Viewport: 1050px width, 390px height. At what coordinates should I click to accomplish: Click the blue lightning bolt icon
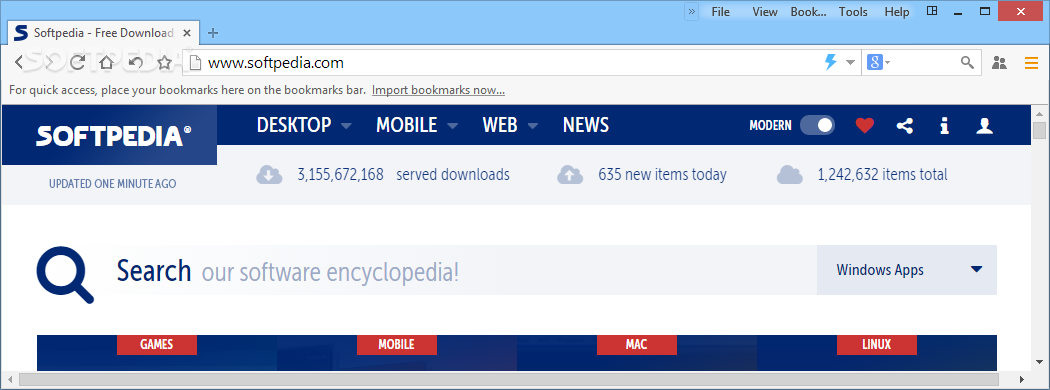(830, 62)
